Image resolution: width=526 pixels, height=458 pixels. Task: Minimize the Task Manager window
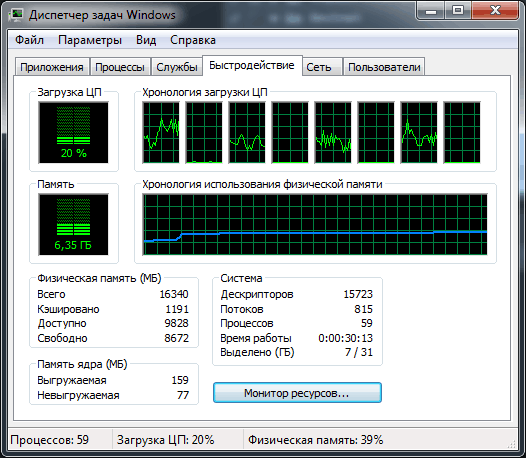[431, 11]
